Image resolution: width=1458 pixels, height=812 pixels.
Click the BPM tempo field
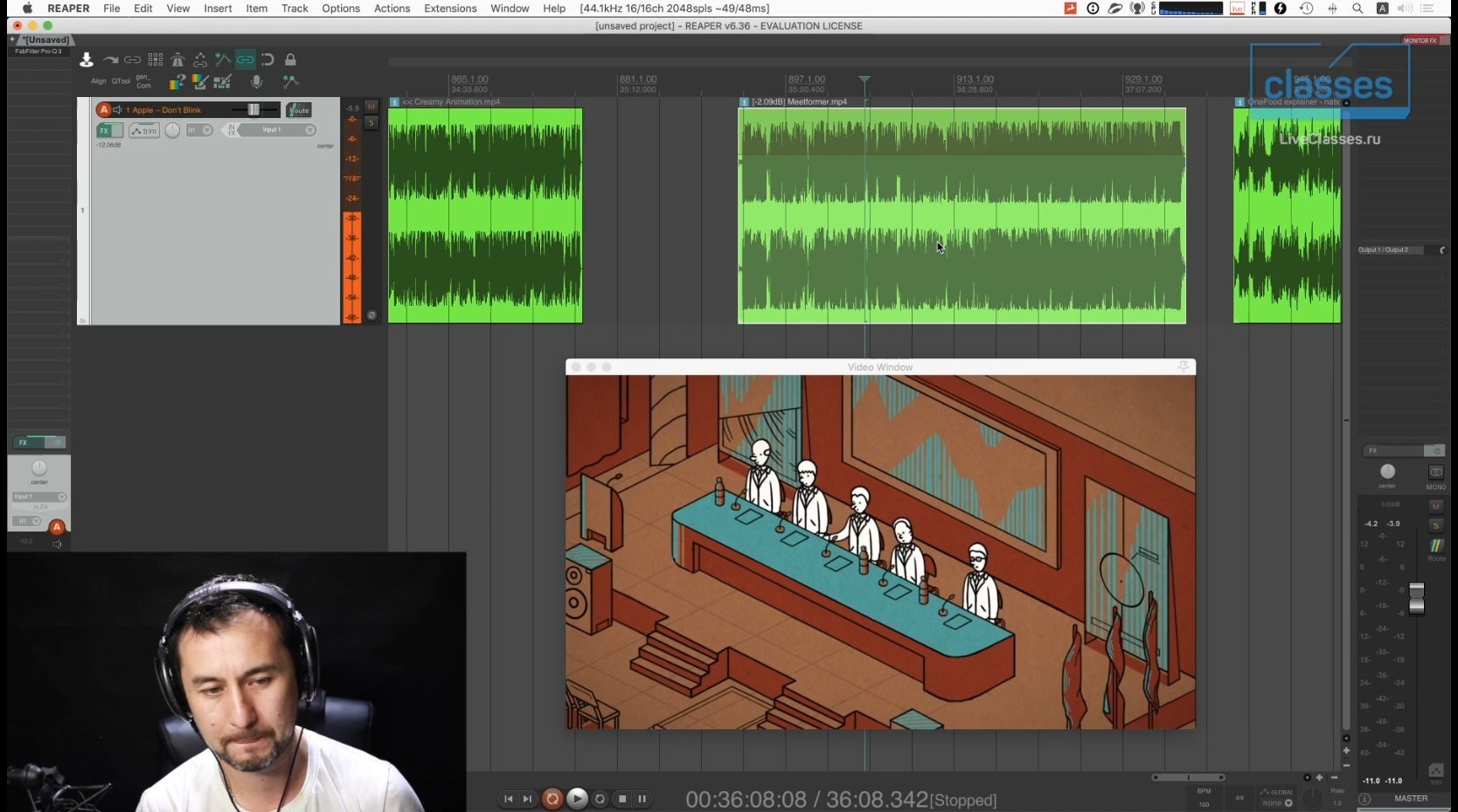tap(1205, 798)
